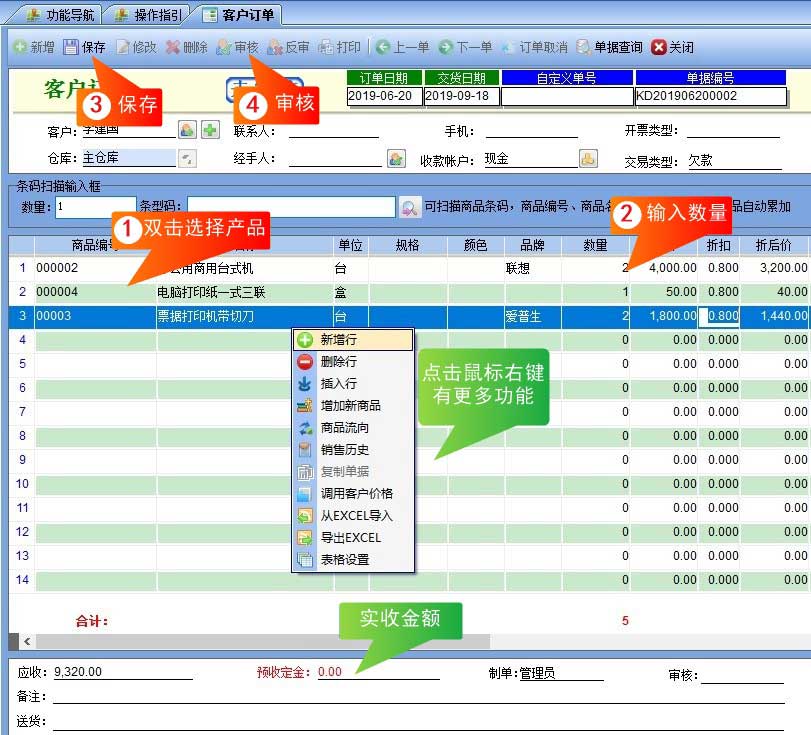Click the 手机 phone field

532,131
